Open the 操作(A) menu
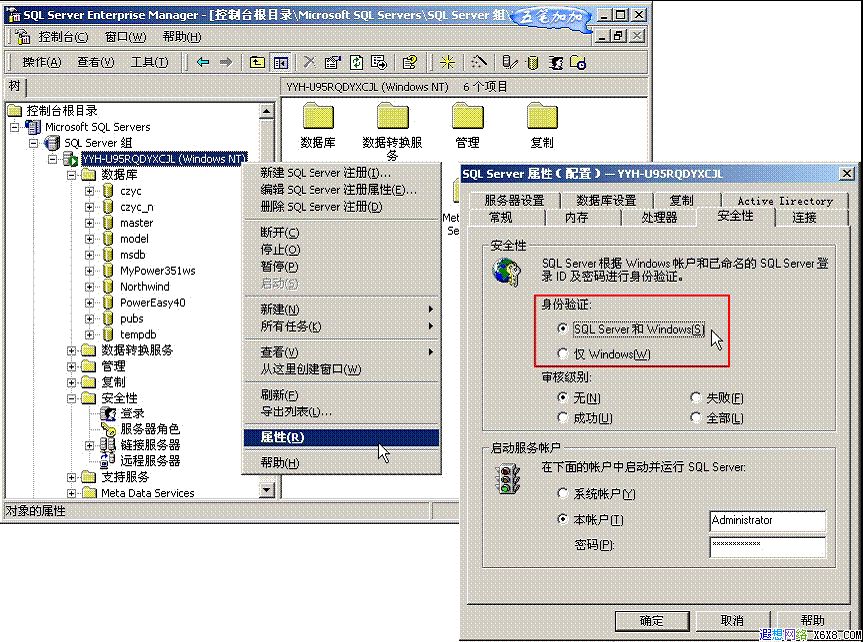The image size is (863, 642). pos(42,62)
